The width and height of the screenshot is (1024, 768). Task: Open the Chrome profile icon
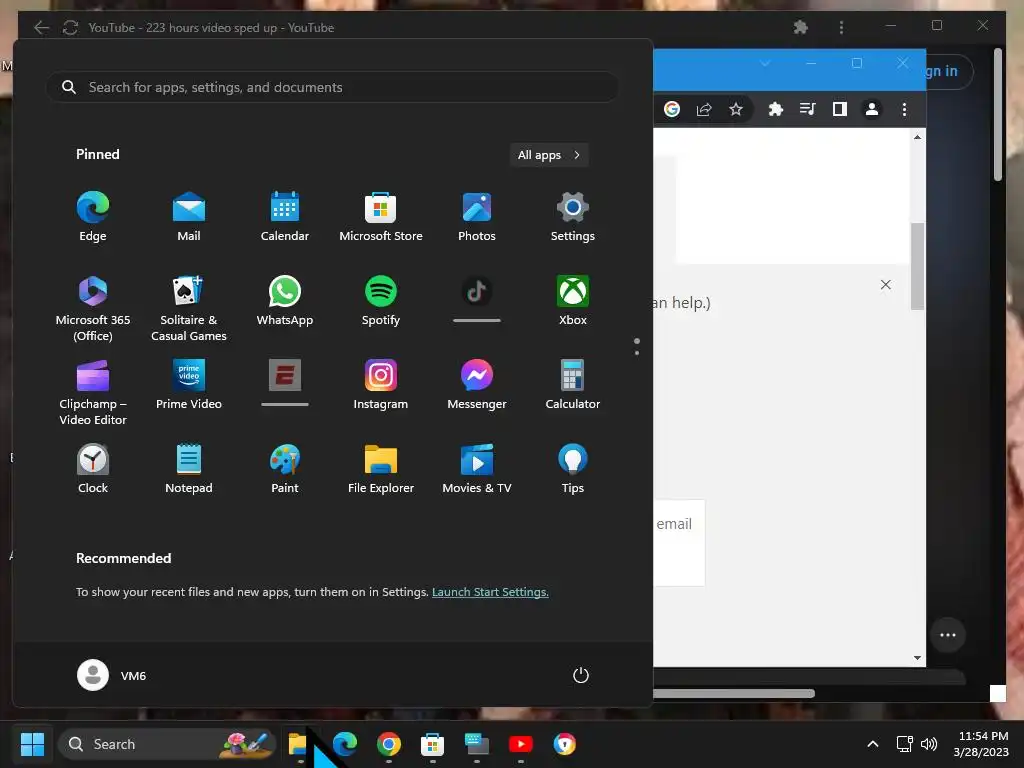coord(872,109)
